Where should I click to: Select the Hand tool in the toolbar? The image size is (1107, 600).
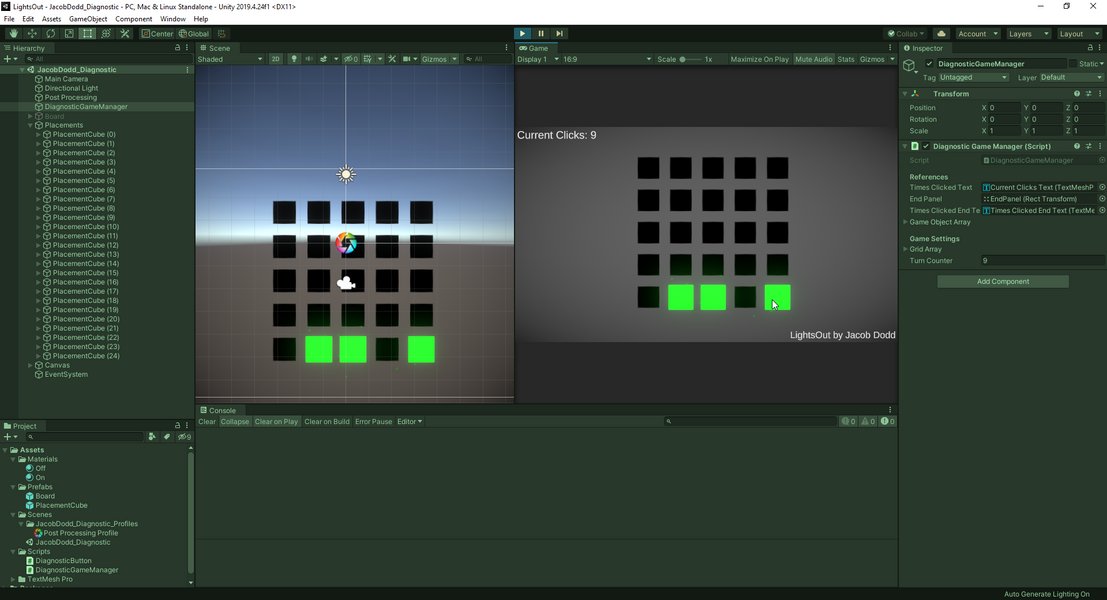click(13, 33)
